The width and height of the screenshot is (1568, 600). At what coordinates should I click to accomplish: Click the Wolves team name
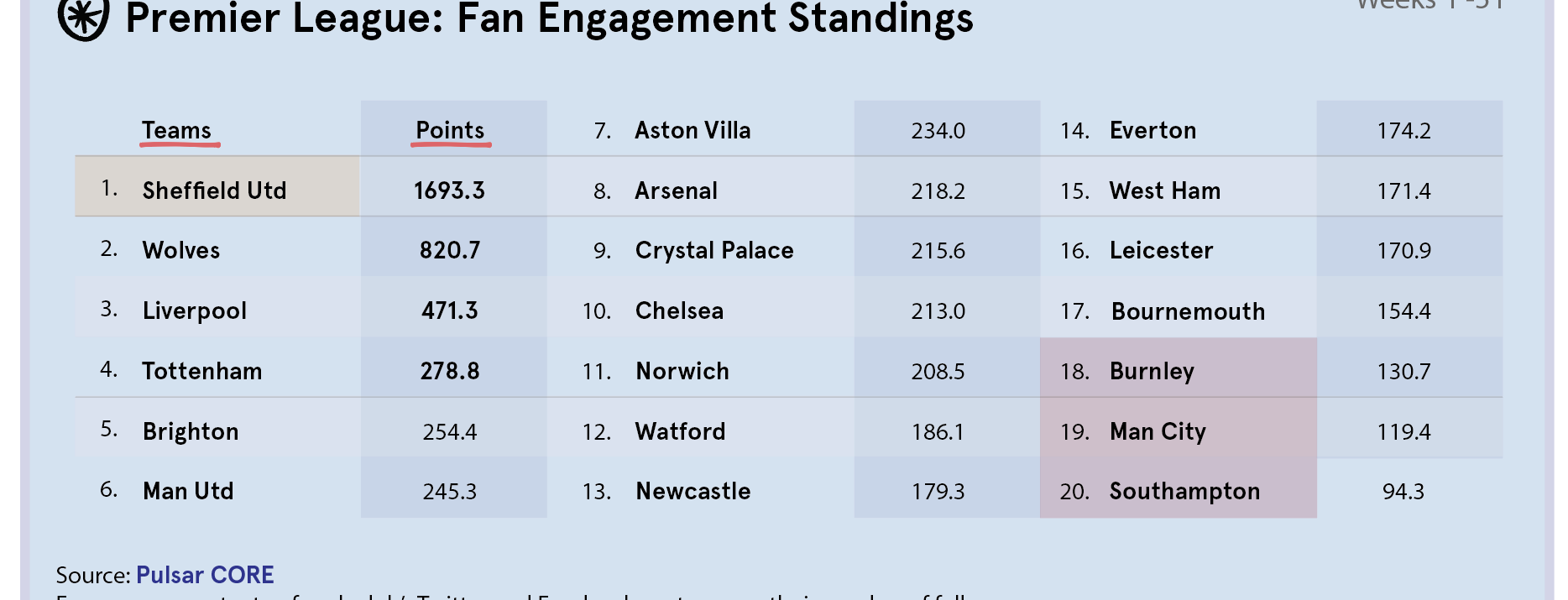(181, 250)
